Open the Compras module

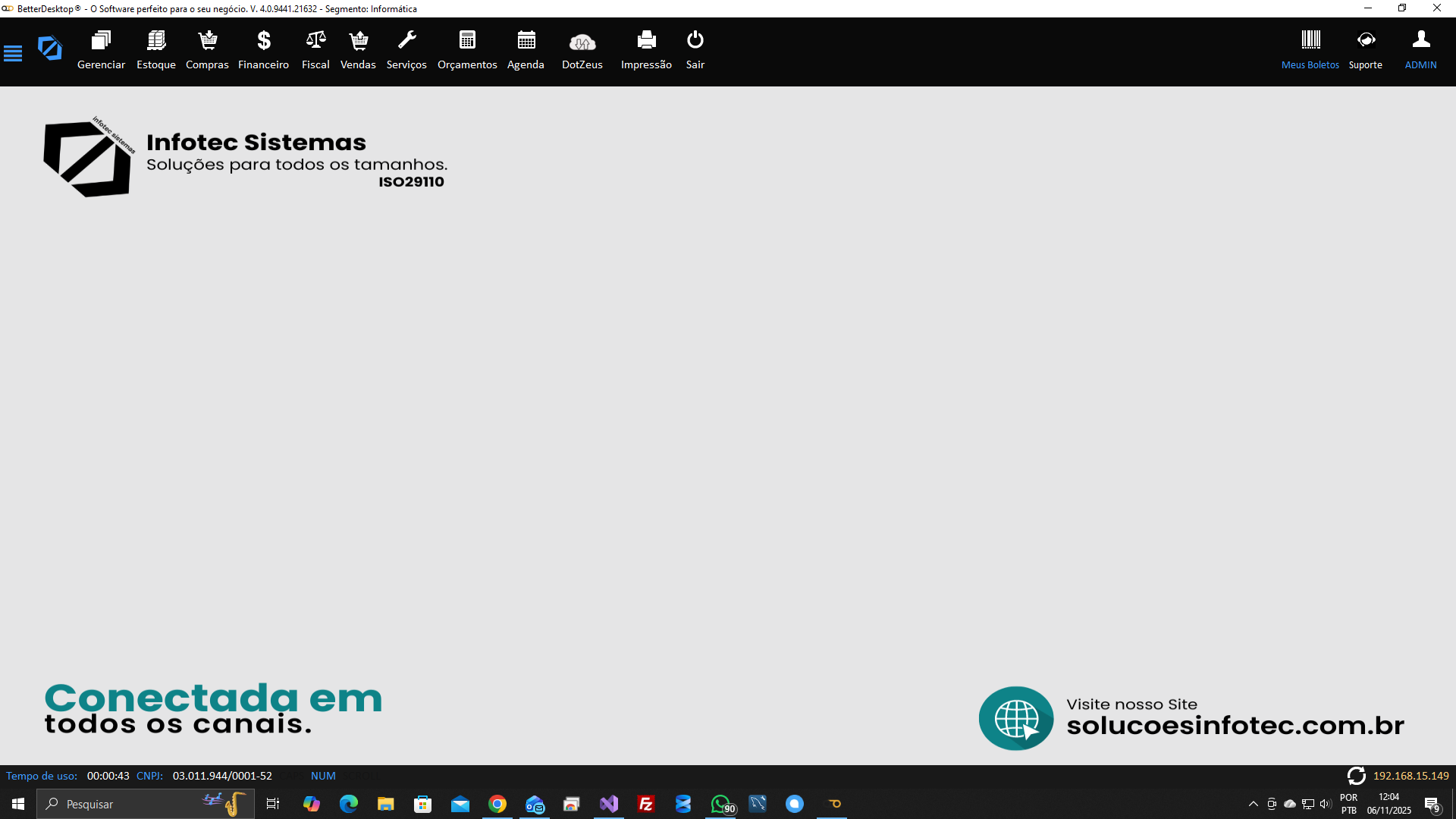[207, 49]
